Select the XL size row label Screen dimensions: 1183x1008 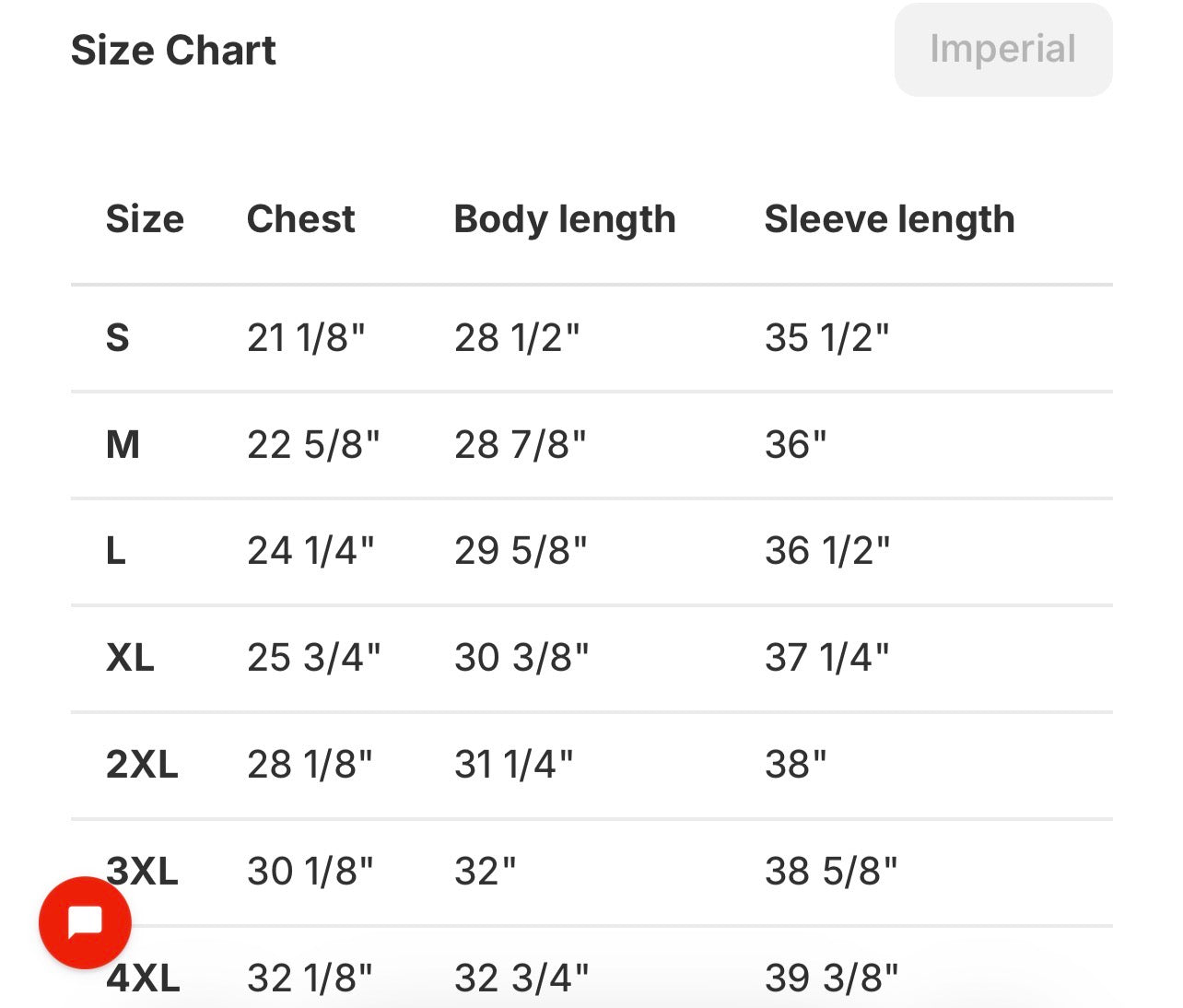coord(130,658)
